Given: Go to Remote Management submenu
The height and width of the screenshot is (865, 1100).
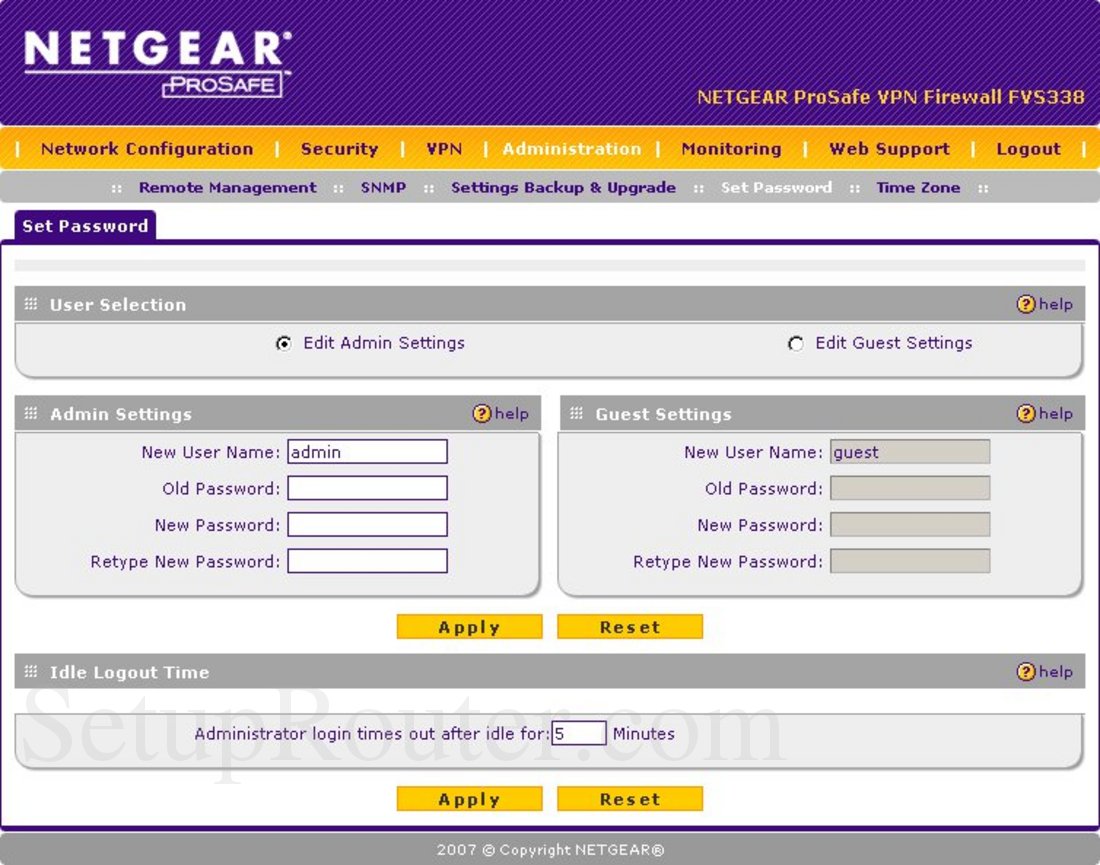Looking at the screenshot, I should pyautogui.click(x=227, y=187).
